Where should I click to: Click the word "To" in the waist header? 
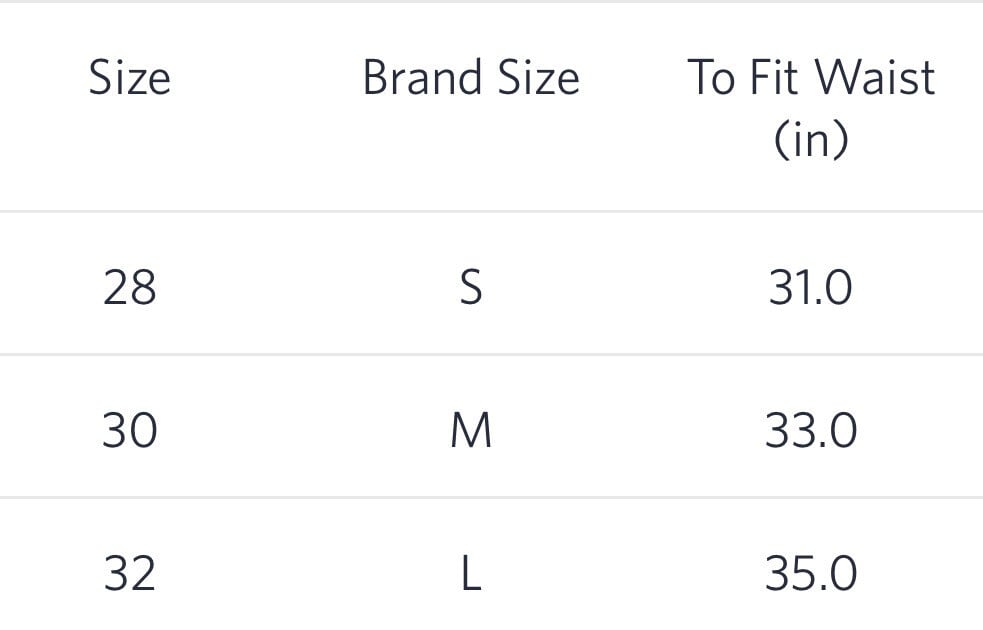(x=712, y=78)
